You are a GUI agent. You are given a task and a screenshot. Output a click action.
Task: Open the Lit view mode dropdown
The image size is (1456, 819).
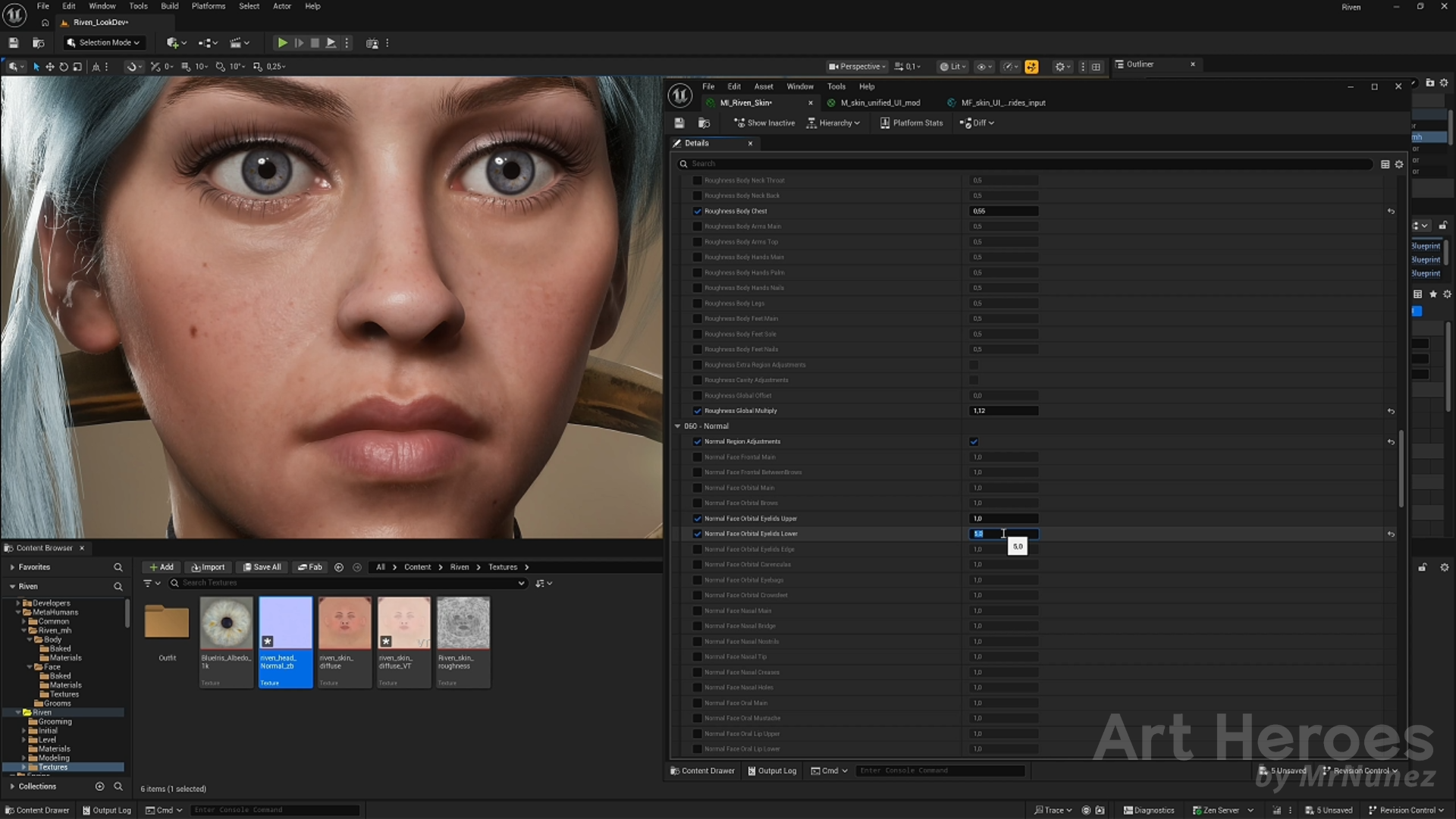tap(952, 67)
